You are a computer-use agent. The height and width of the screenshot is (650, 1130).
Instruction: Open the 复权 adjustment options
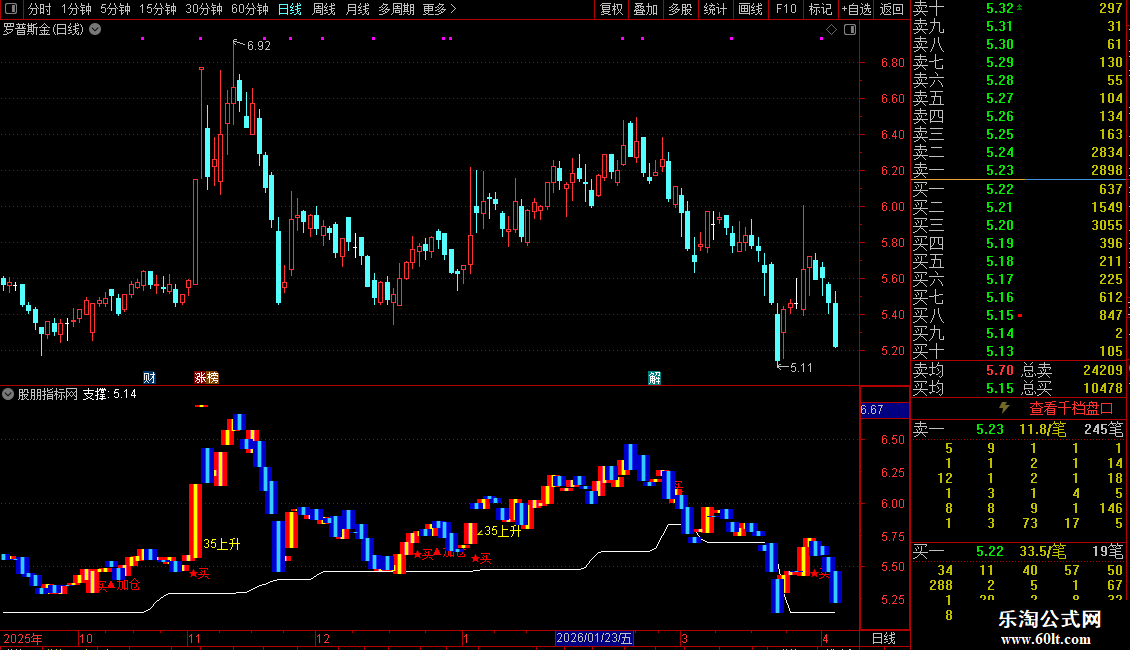[x=611, y=9]
